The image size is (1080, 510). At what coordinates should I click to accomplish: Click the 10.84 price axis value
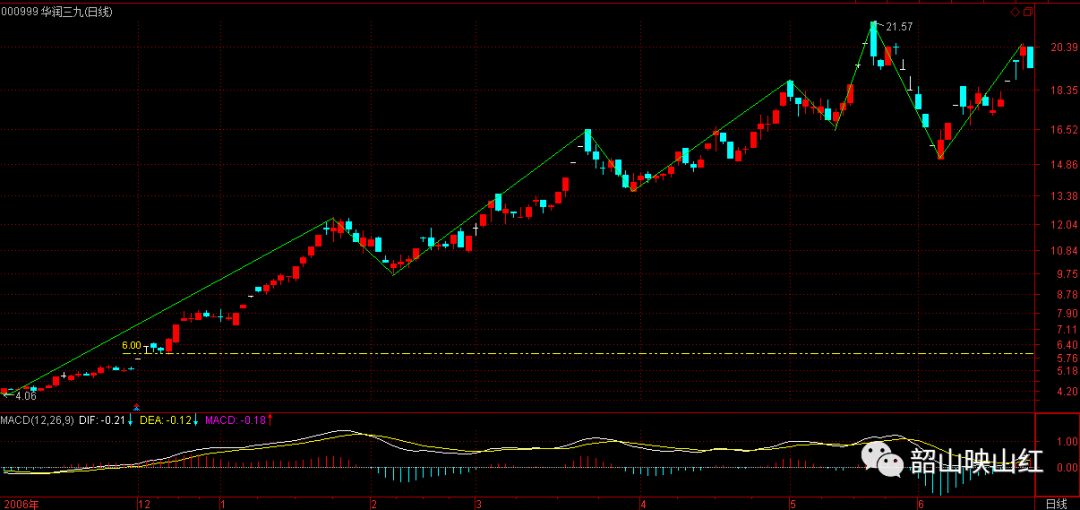click(x=1064, y=251)
